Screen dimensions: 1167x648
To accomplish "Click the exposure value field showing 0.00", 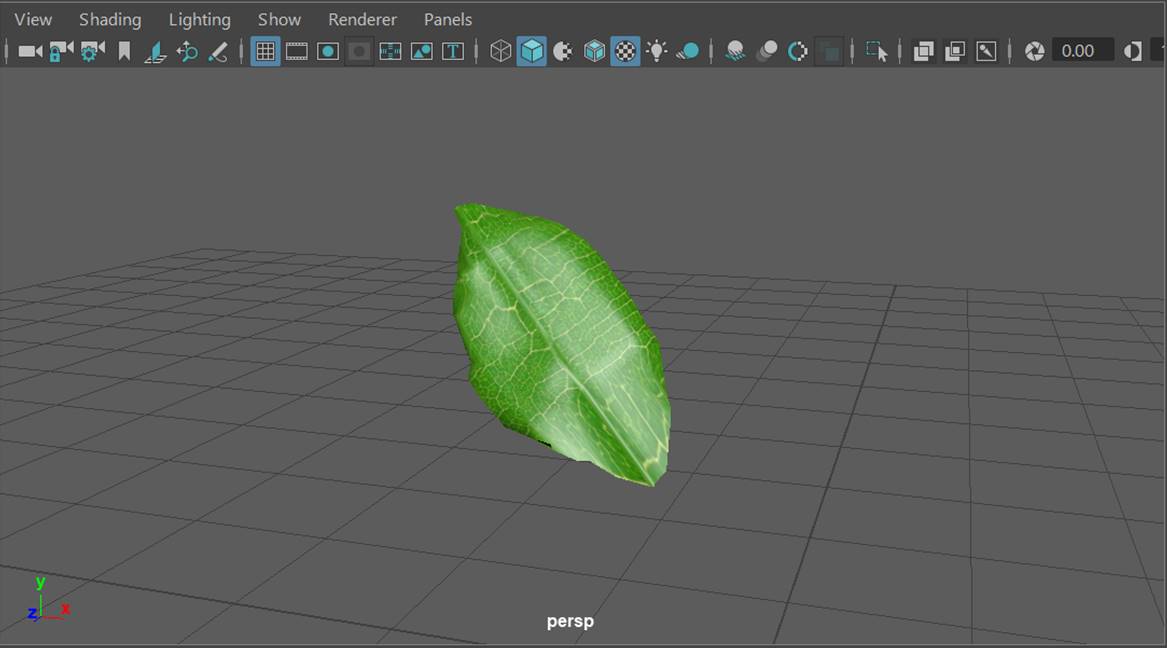I will click(1083, 51).
